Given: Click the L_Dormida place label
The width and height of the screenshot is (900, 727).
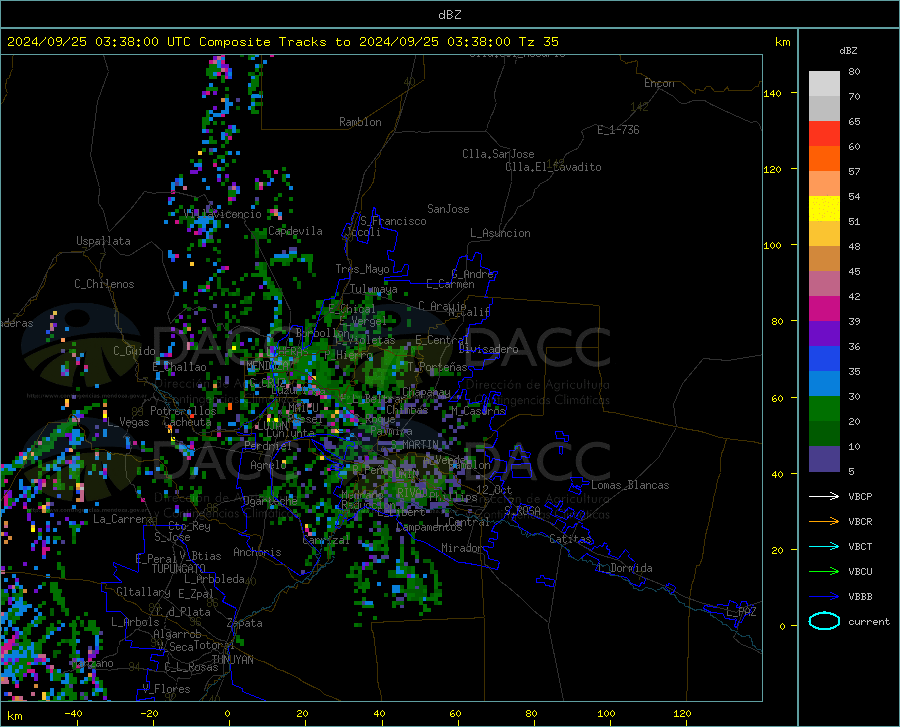Looking at the screenshot, I should point(625,568).
